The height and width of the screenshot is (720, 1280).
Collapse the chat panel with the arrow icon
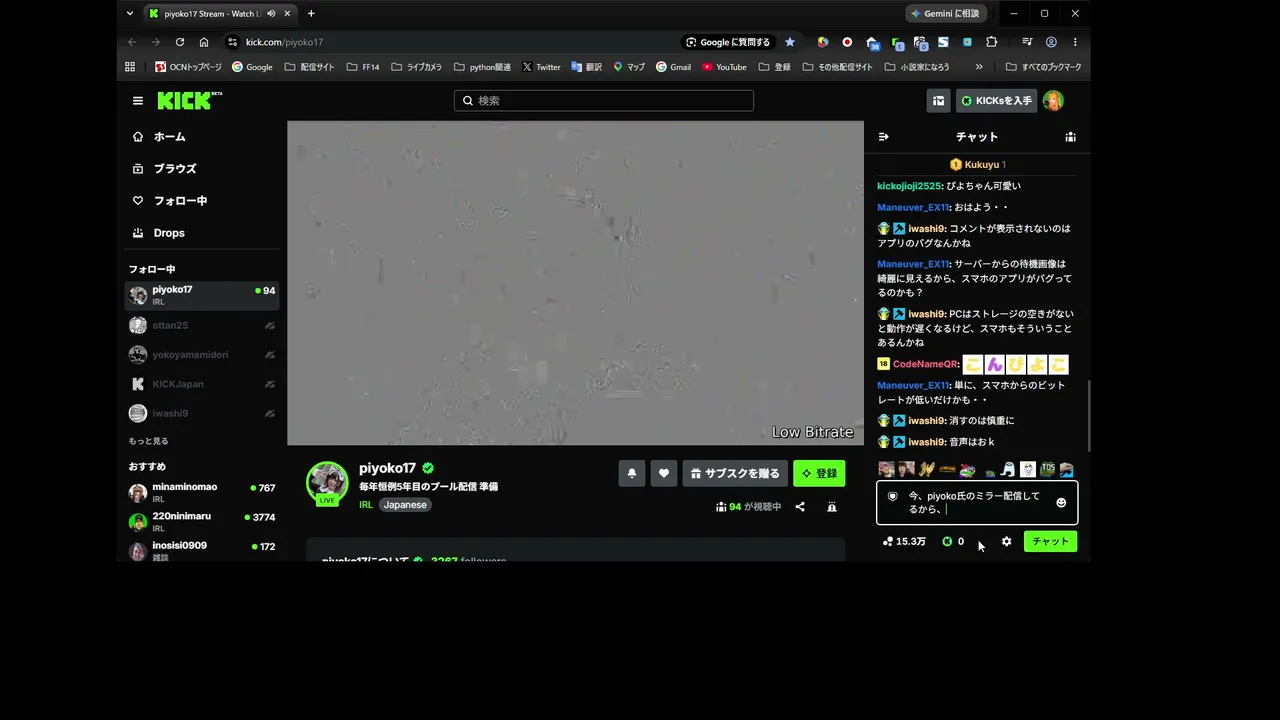pyautogui.click(x=884, y=137)
